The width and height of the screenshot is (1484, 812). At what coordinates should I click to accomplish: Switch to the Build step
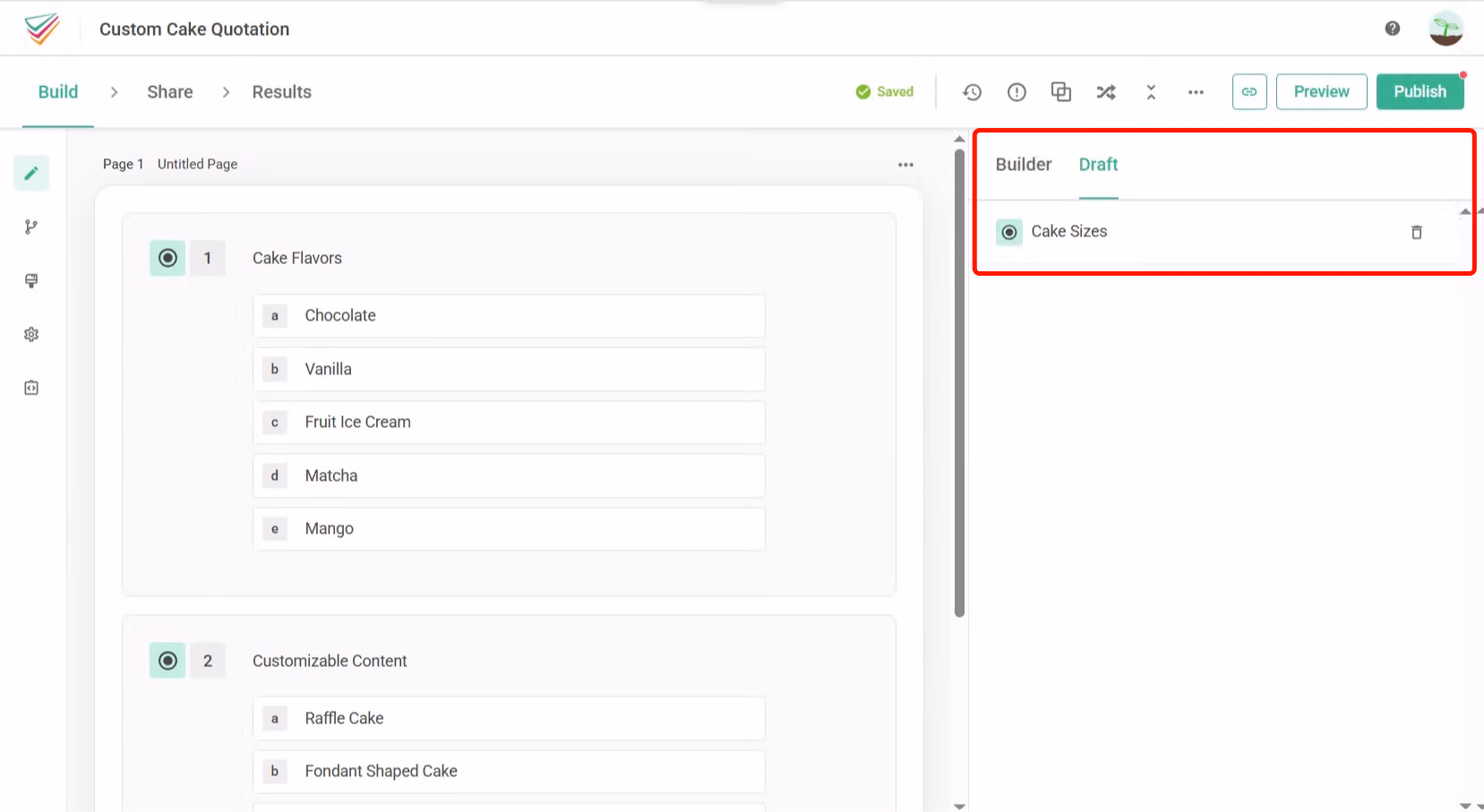coord(58,92)
